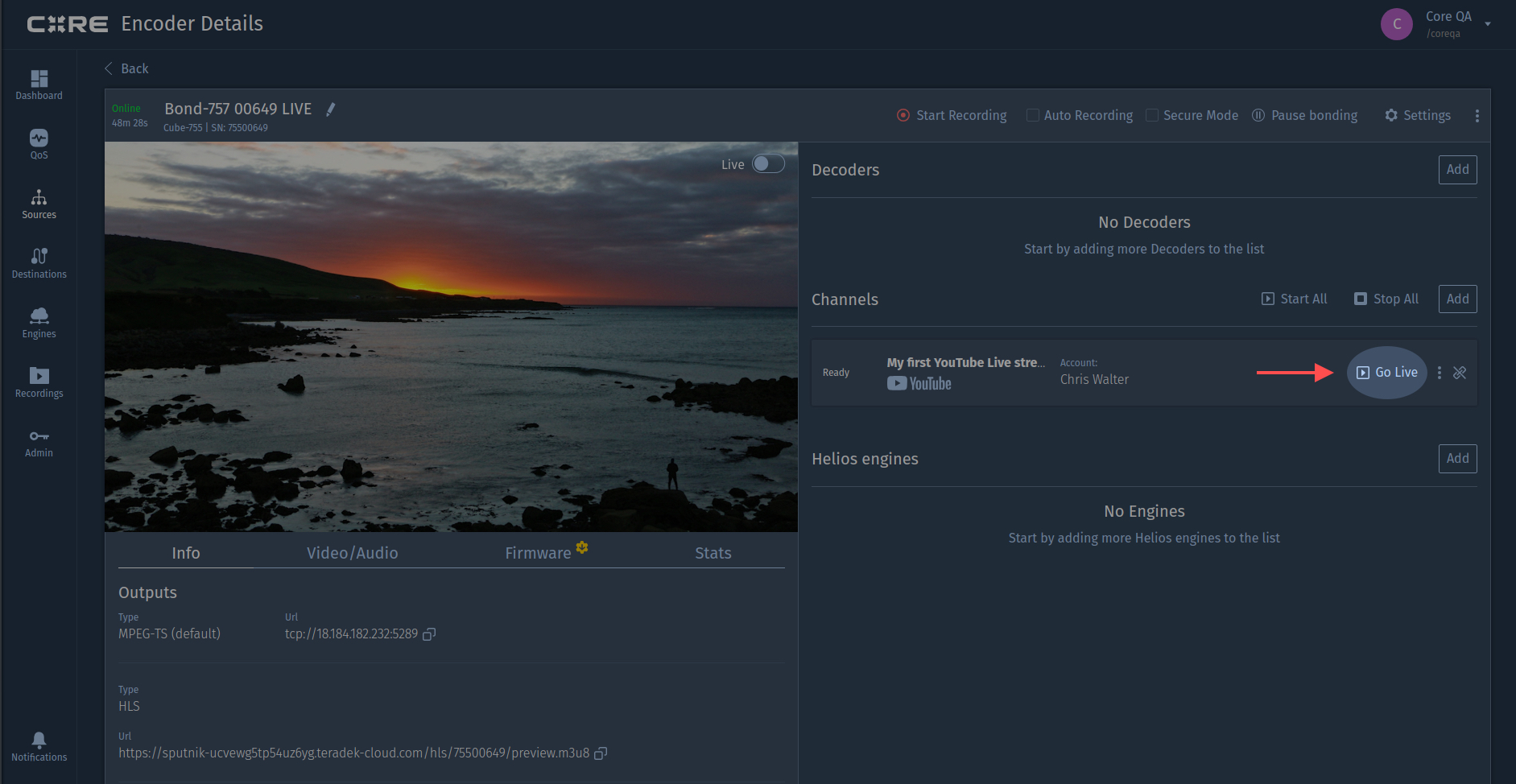1516x784 pixels.
Task: Enable the Auto Recording checkbox
Action: point(1032,115)
